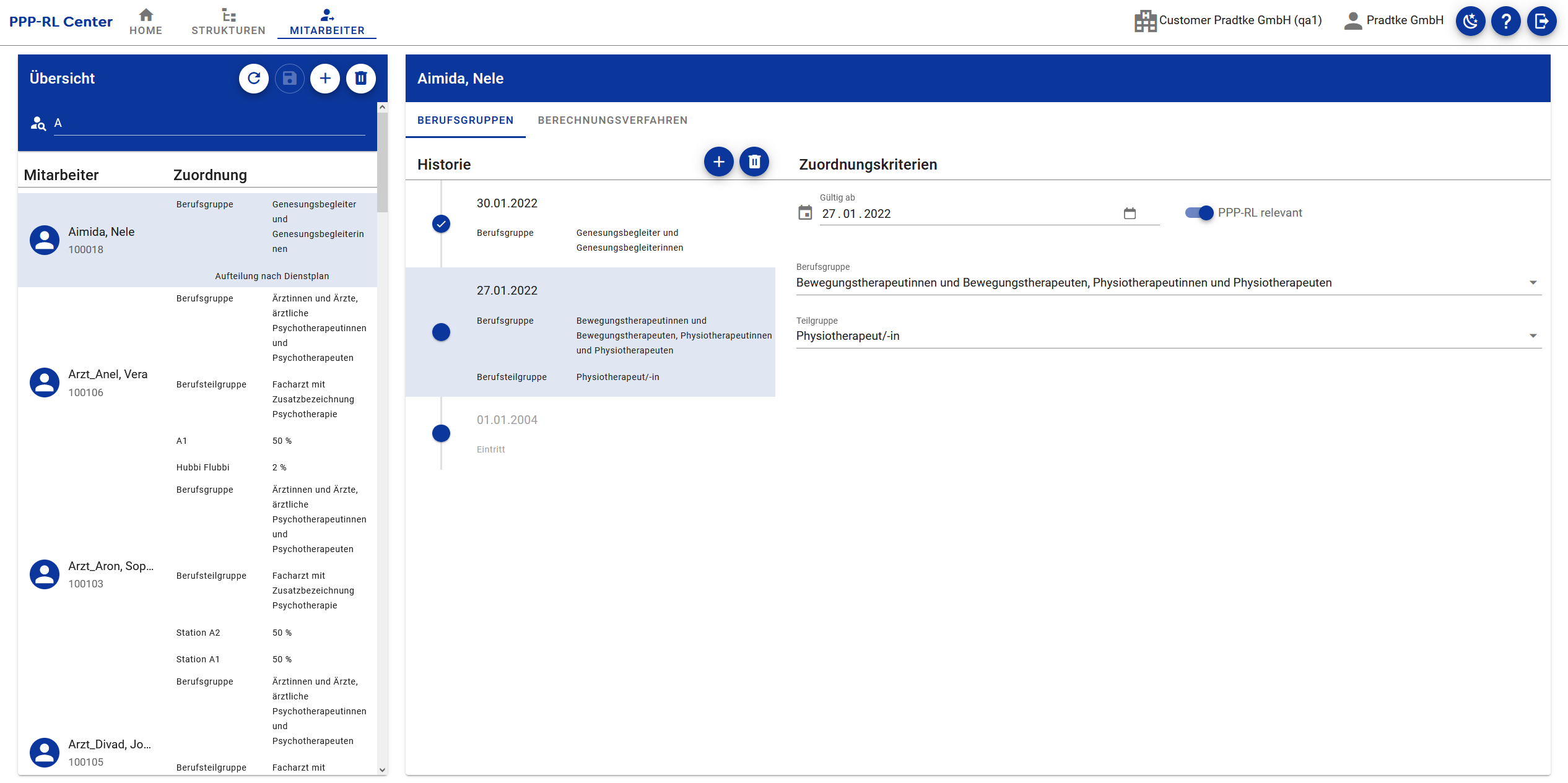Viewport: 1568px width, 783px height.
Task: Click the save icon in Übersicht
Action: point(289,79)
